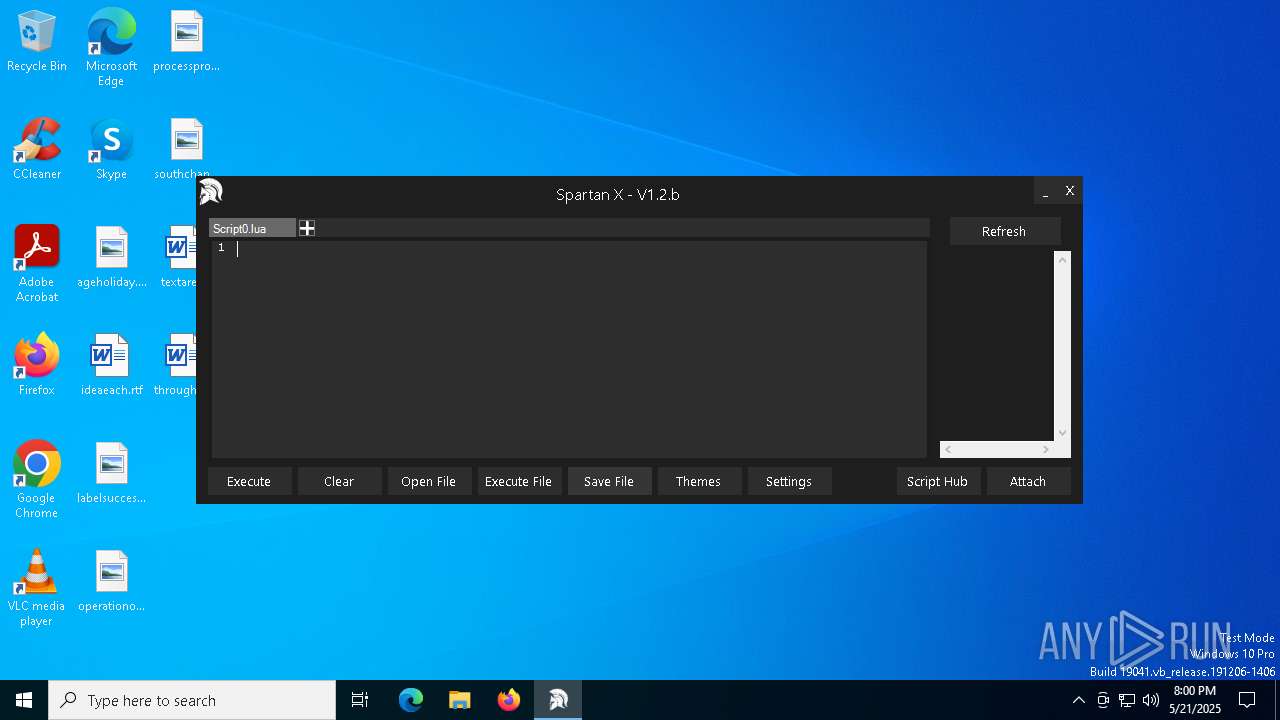Select VLC media player shortcut
The image size is (1280, 720).
point(37,588)
